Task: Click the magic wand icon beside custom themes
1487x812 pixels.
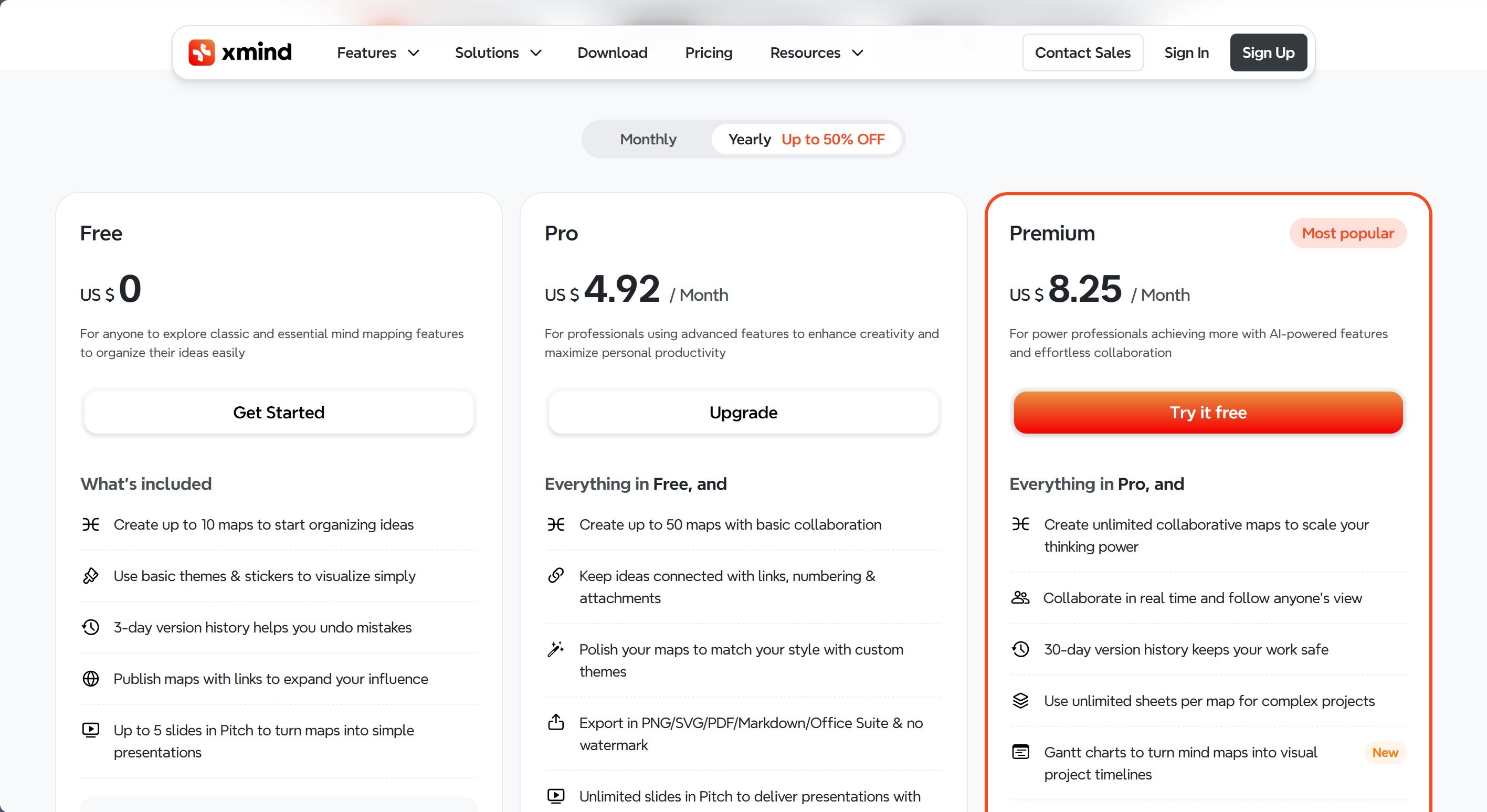Action: point(555,649)
